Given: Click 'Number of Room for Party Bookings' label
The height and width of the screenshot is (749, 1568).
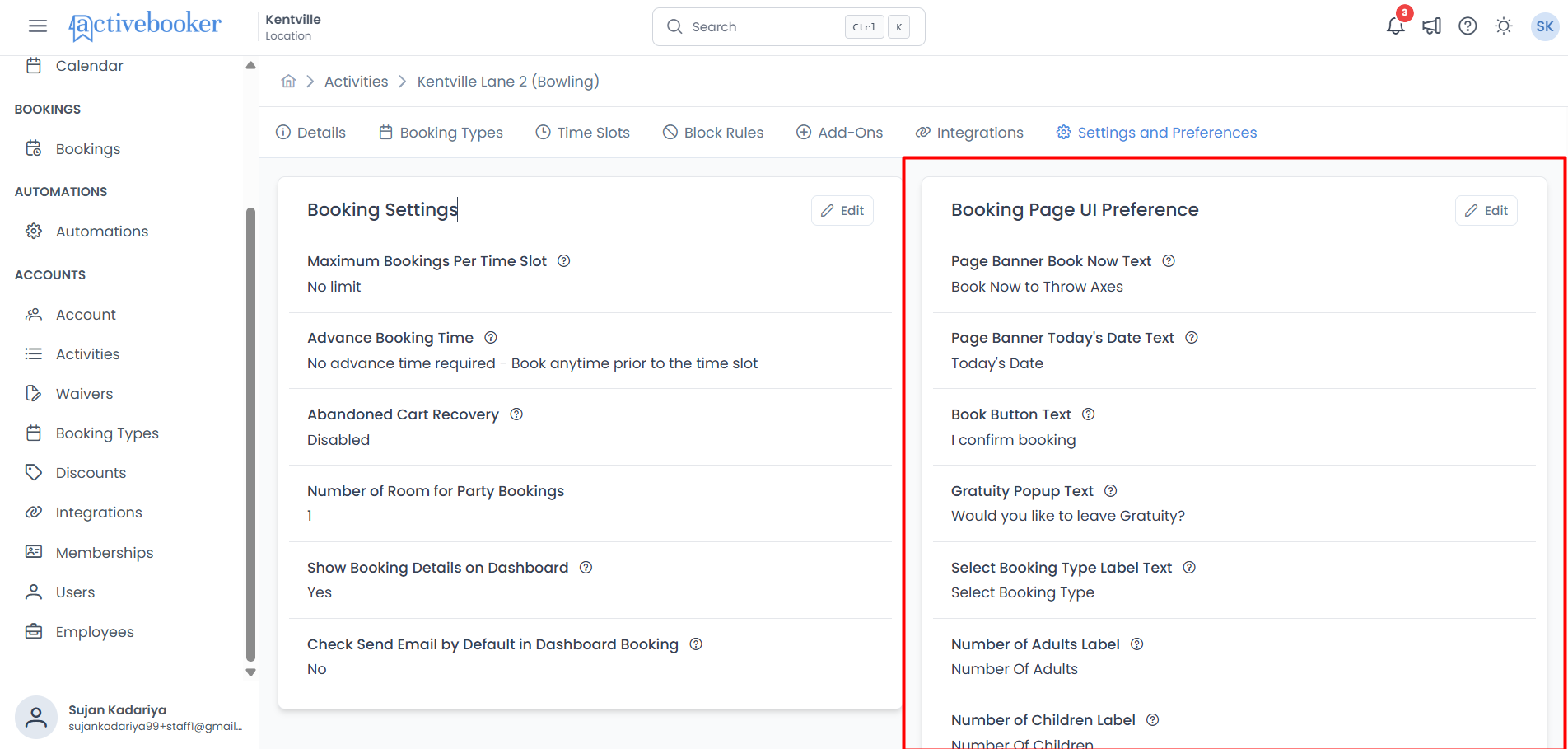Looking at the screenshot, I should coord(436,491).
